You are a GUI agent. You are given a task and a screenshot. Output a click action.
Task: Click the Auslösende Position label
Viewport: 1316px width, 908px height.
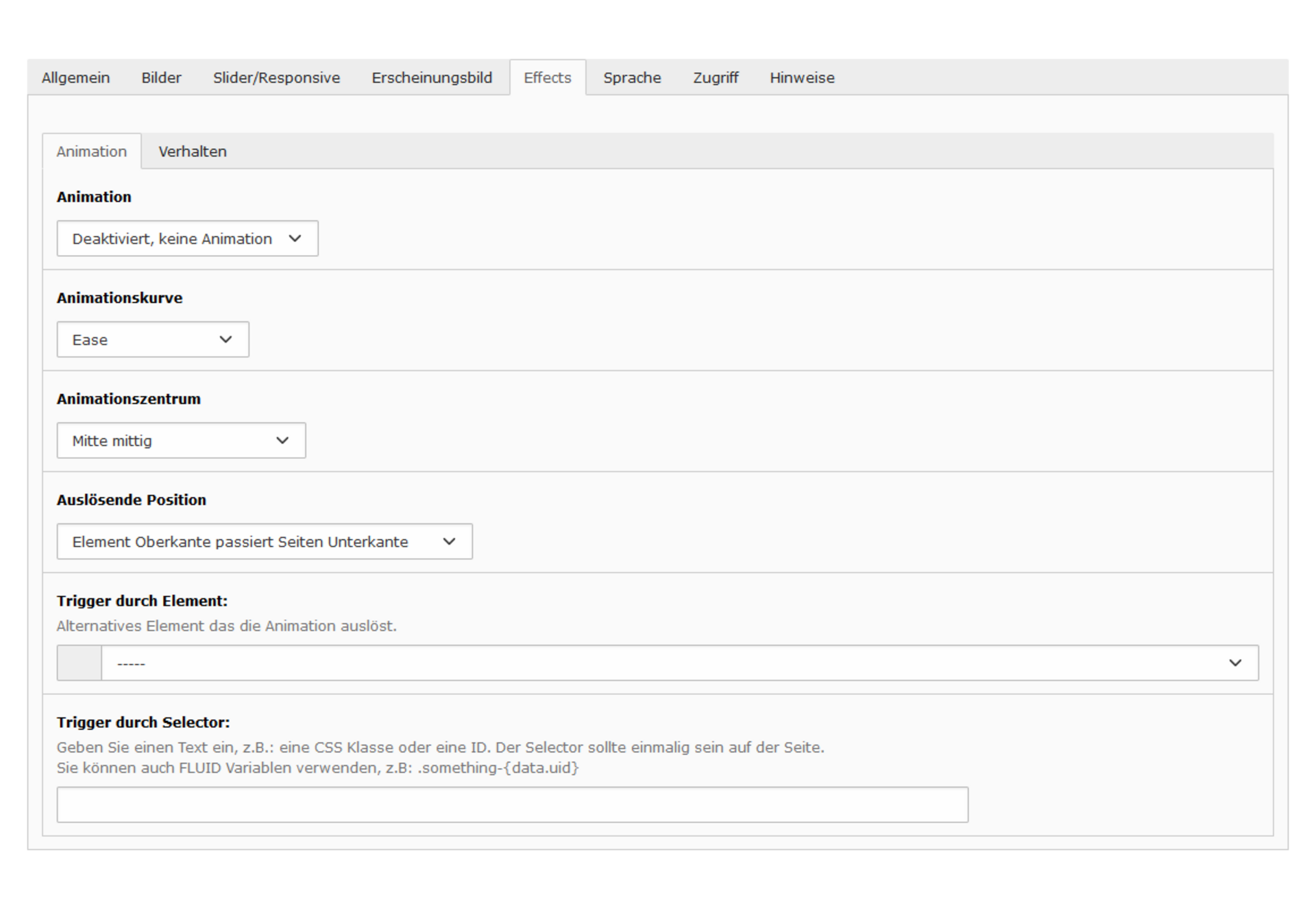pyautogui.click(x=132, y=500)
